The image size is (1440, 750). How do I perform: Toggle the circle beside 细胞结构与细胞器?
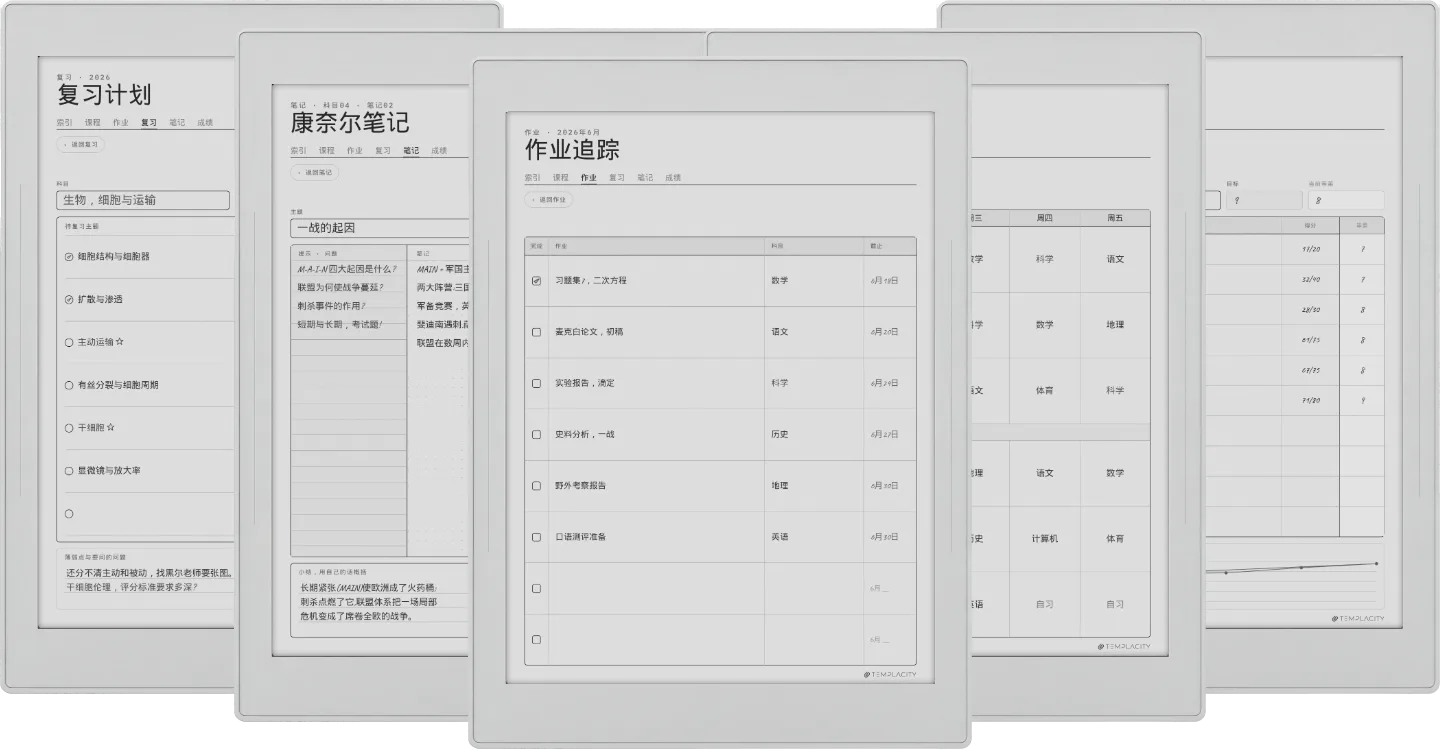[x=69, y=256]
